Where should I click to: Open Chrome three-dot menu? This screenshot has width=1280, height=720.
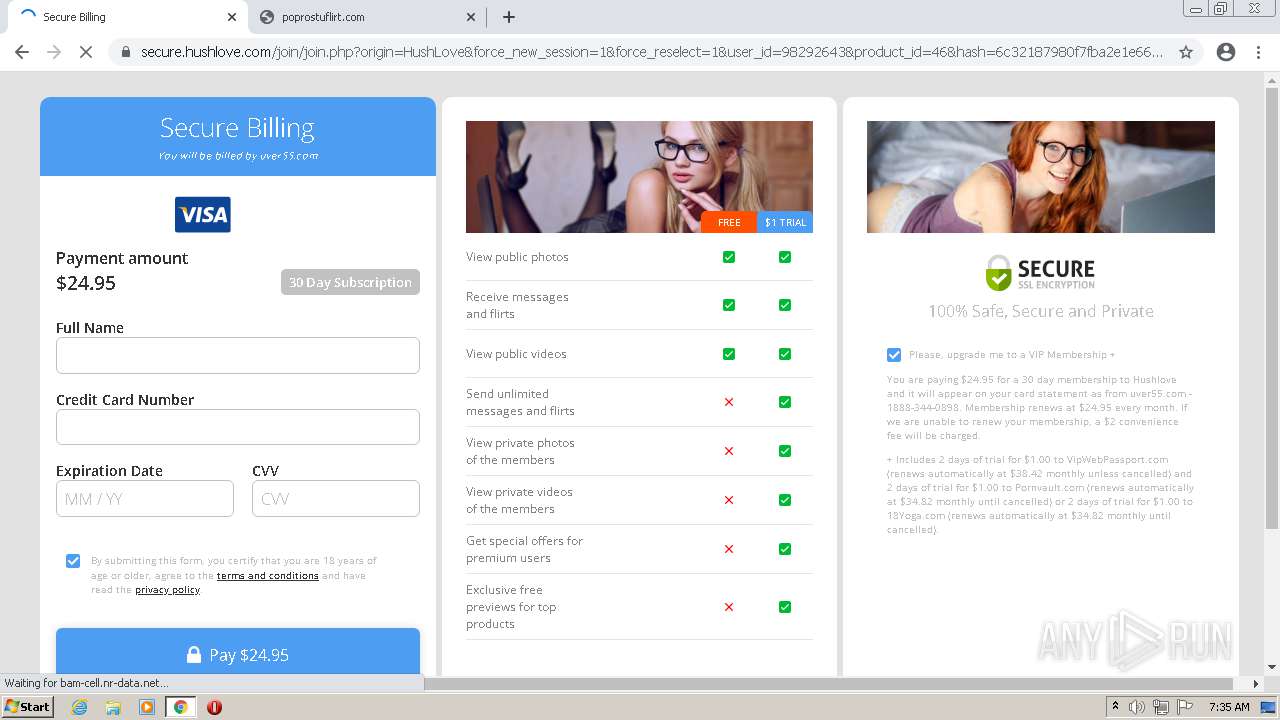tap(1258, 52)
